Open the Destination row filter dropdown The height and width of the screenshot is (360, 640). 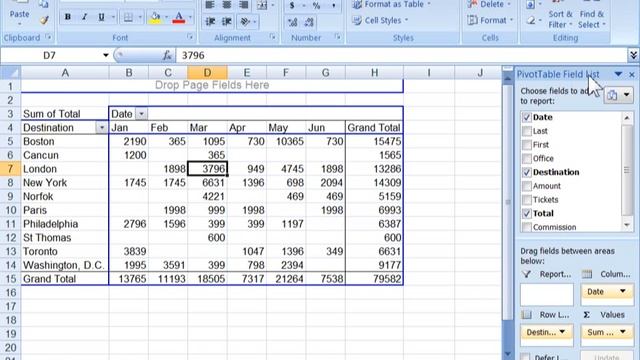[x=101, y=128]
